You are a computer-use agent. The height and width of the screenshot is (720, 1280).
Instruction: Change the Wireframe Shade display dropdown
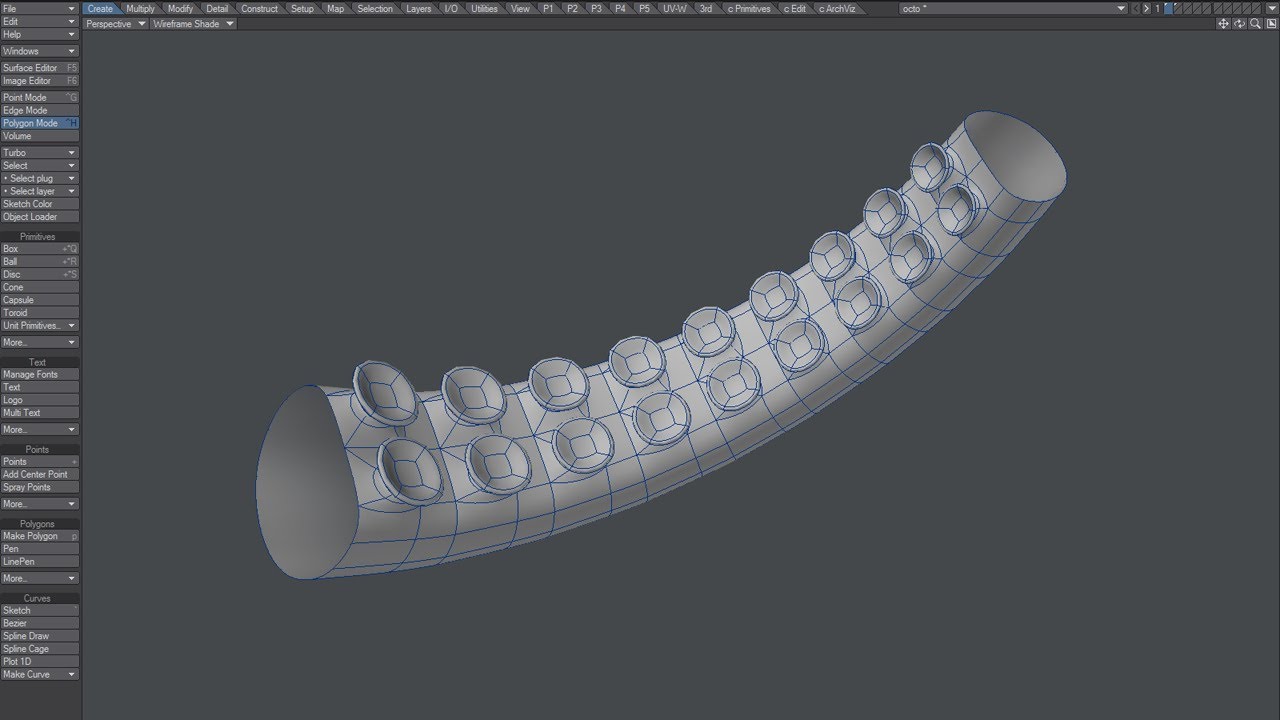click(x=193, y=24)
